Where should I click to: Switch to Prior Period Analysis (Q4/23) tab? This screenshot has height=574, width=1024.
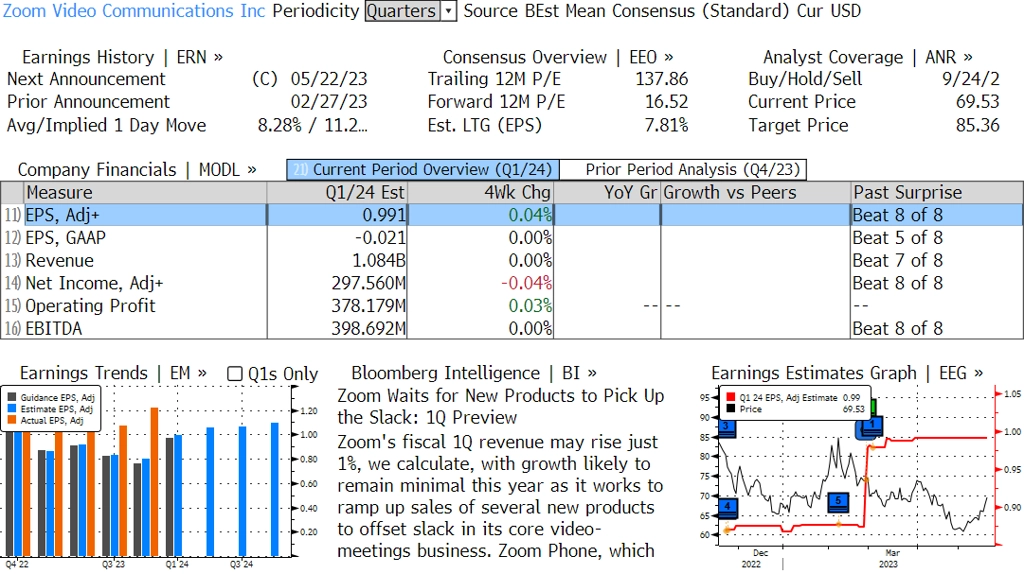pos(684,170)
